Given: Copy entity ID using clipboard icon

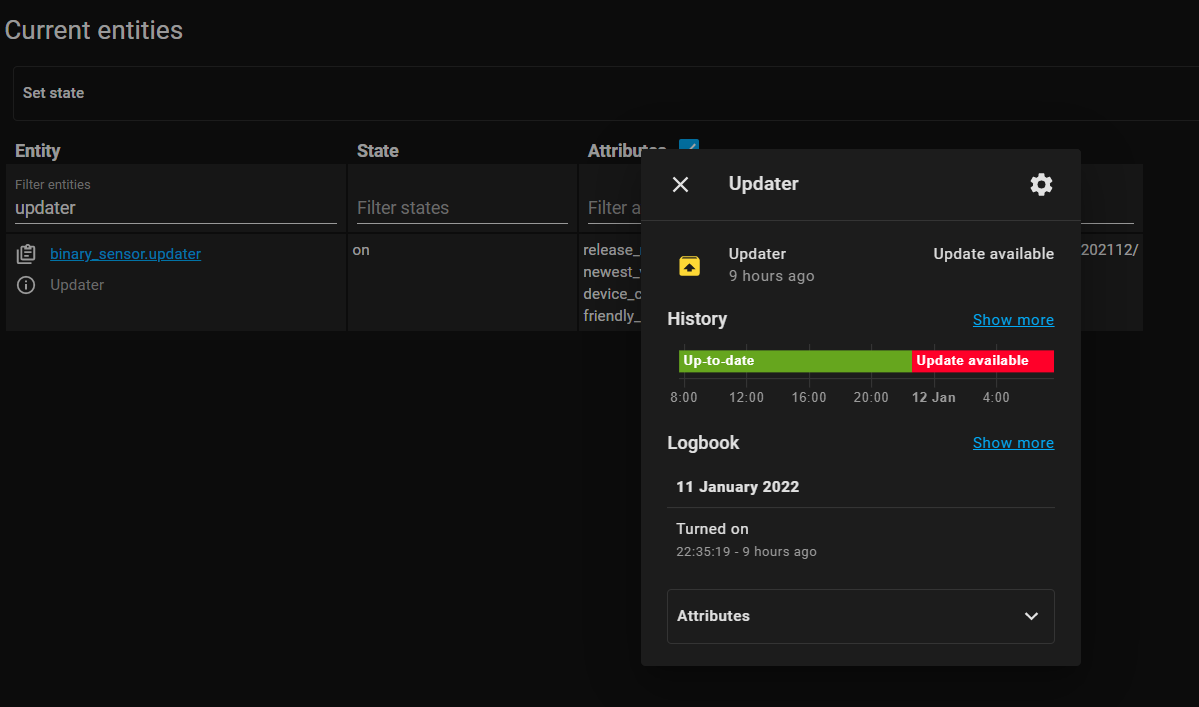Looking at the screenshot, I should 26,255.
